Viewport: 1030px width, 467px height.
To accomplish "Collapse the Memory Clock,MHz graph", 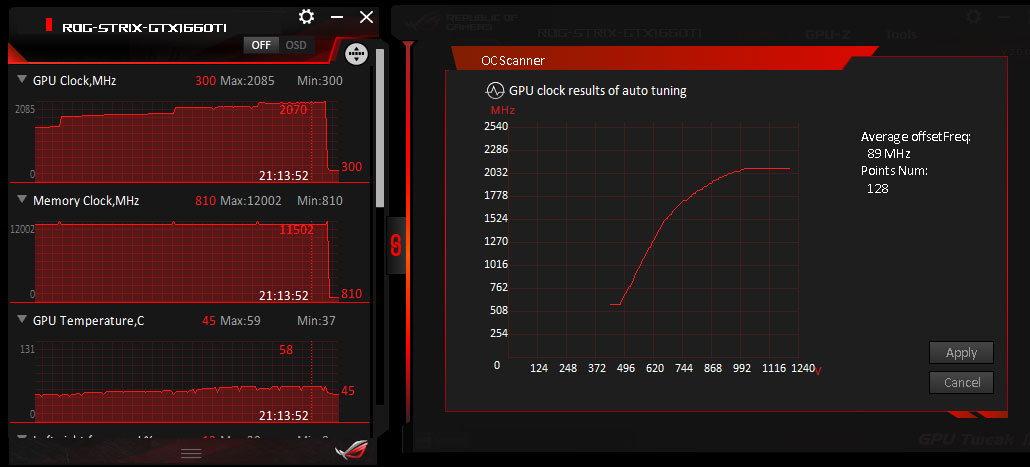I will pos(22,200).
